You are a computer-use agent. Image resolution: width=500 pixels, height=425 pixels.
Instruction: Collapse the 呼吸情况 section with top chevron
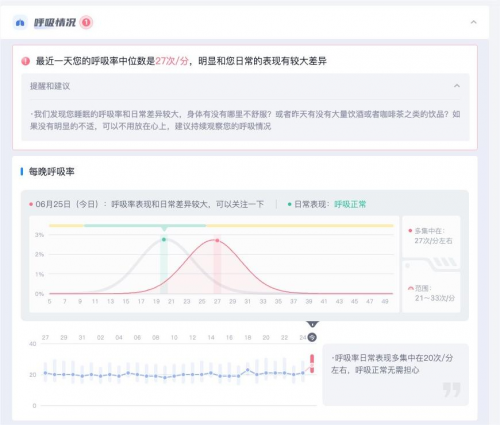click(x=473, y=22)
